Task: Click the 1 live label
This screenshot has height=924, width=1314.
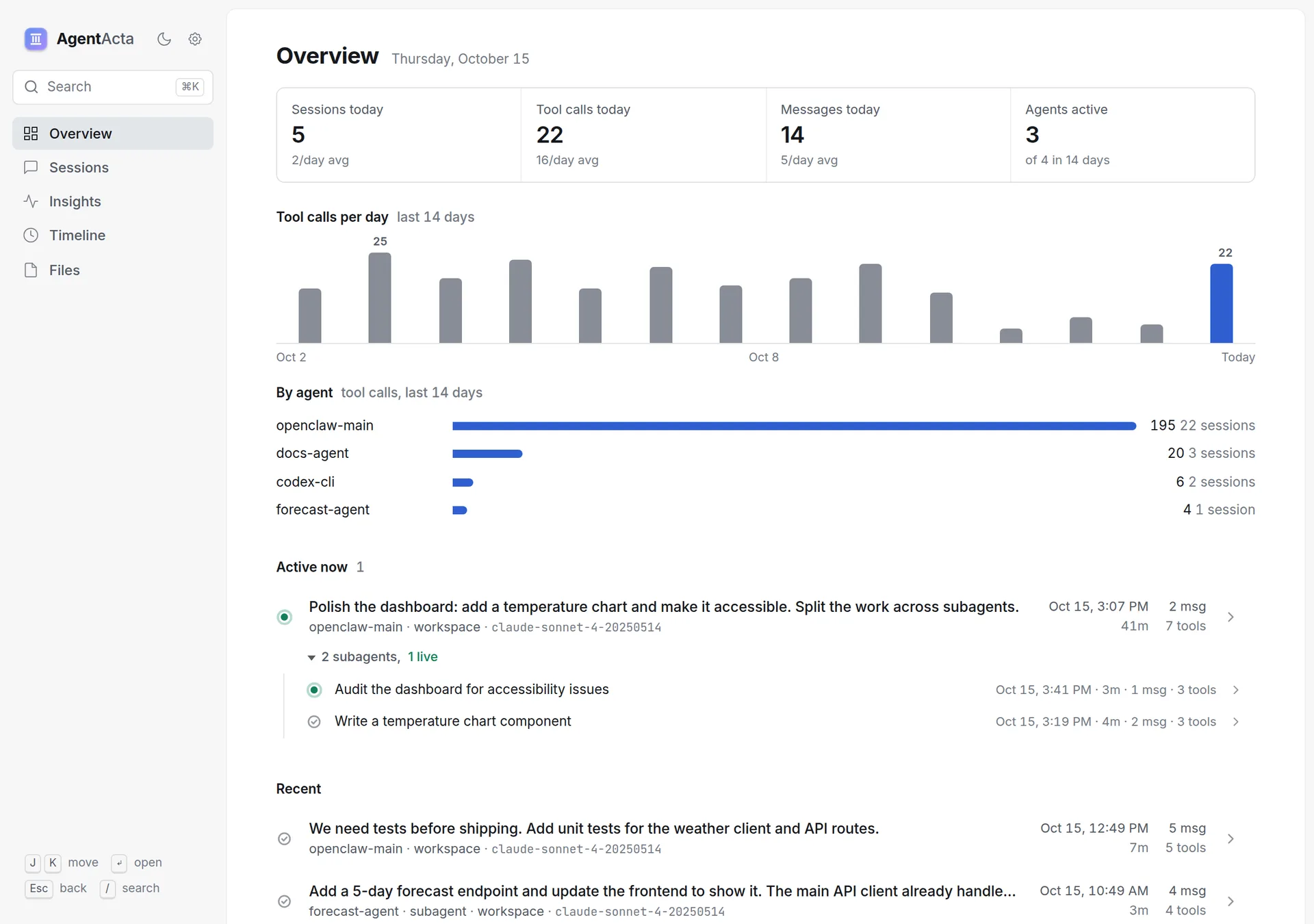Action: 423,657
